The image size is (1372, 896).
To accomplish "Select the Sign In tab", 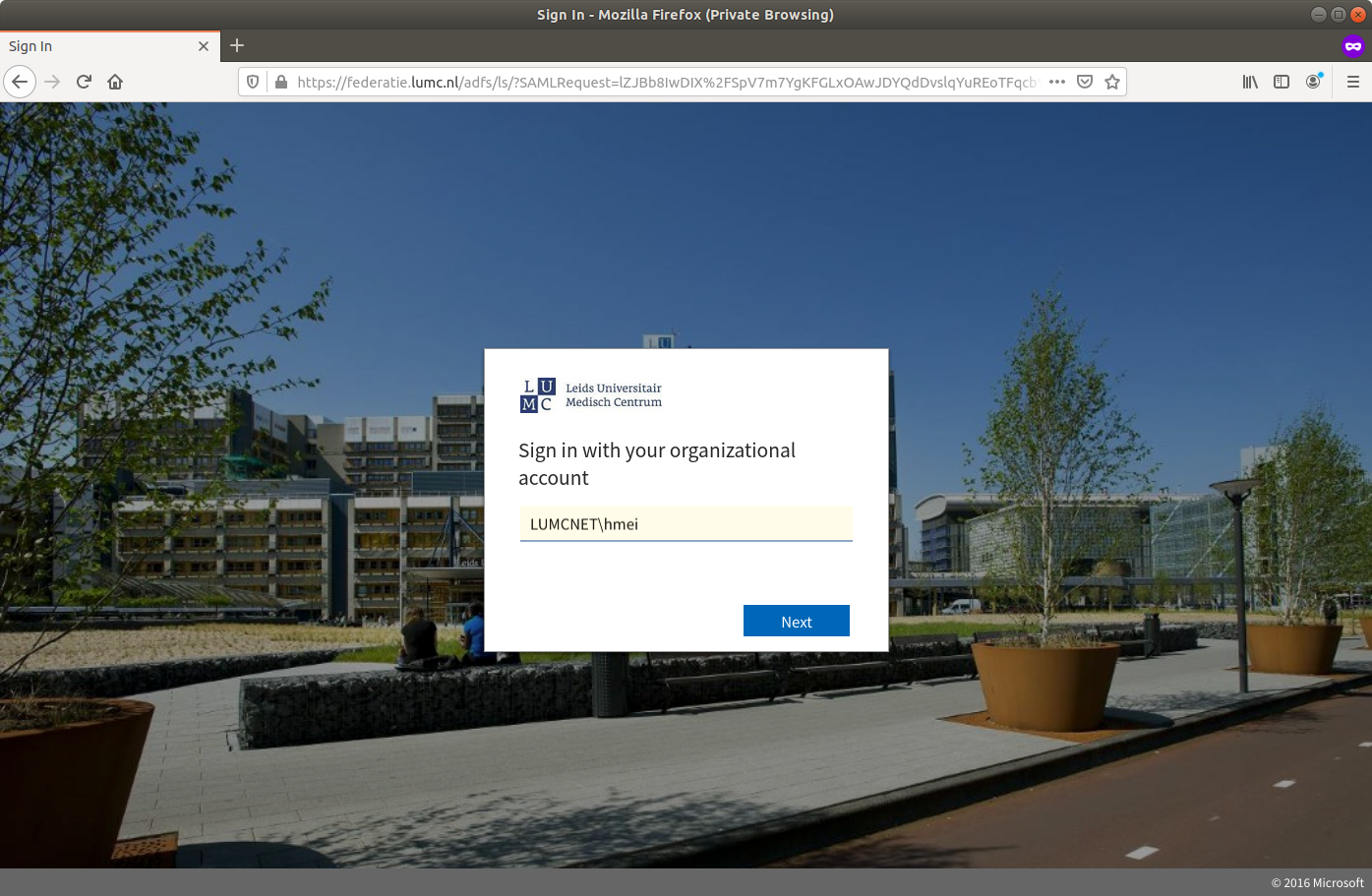I will pyautogui.click(x=110, y=46).
